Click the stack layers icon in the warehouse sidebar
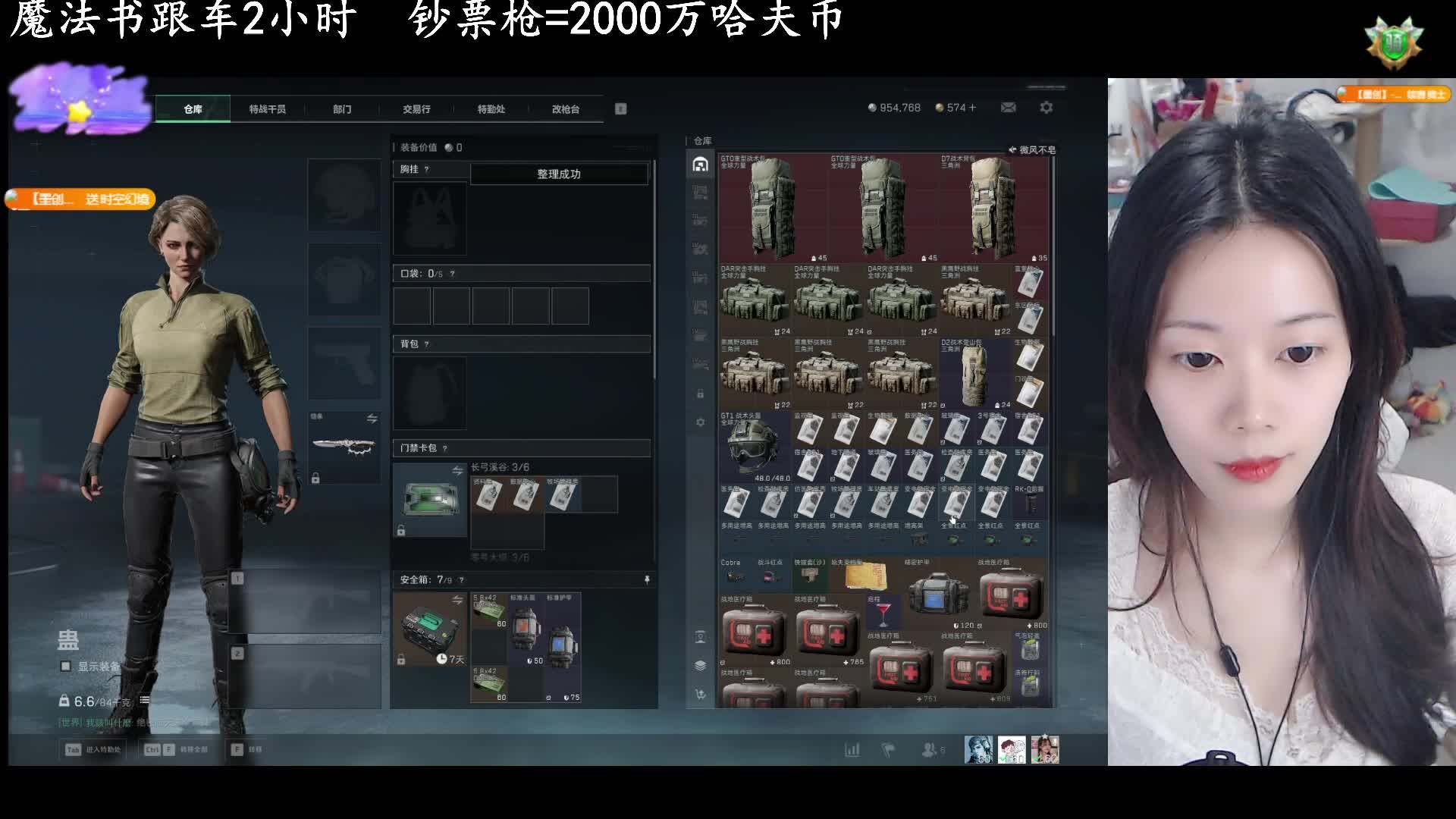 point(700,665)
